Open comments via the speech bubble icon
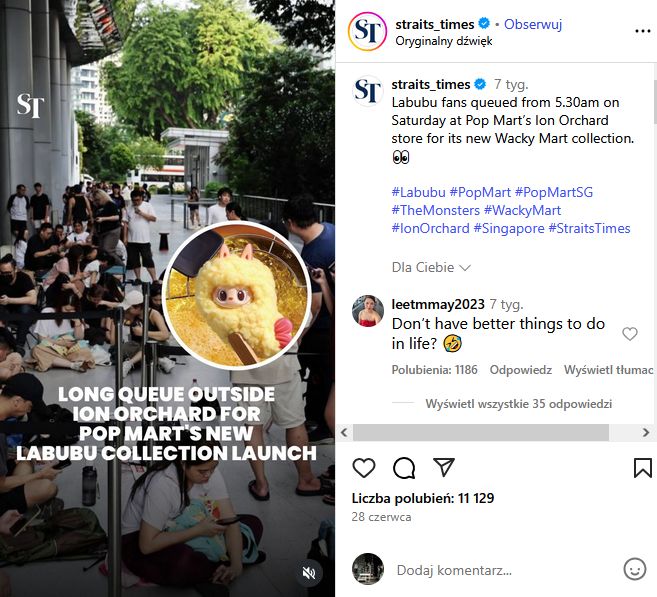Image resolution: width=657 pixels, height=597 pixels. [404, 468]
